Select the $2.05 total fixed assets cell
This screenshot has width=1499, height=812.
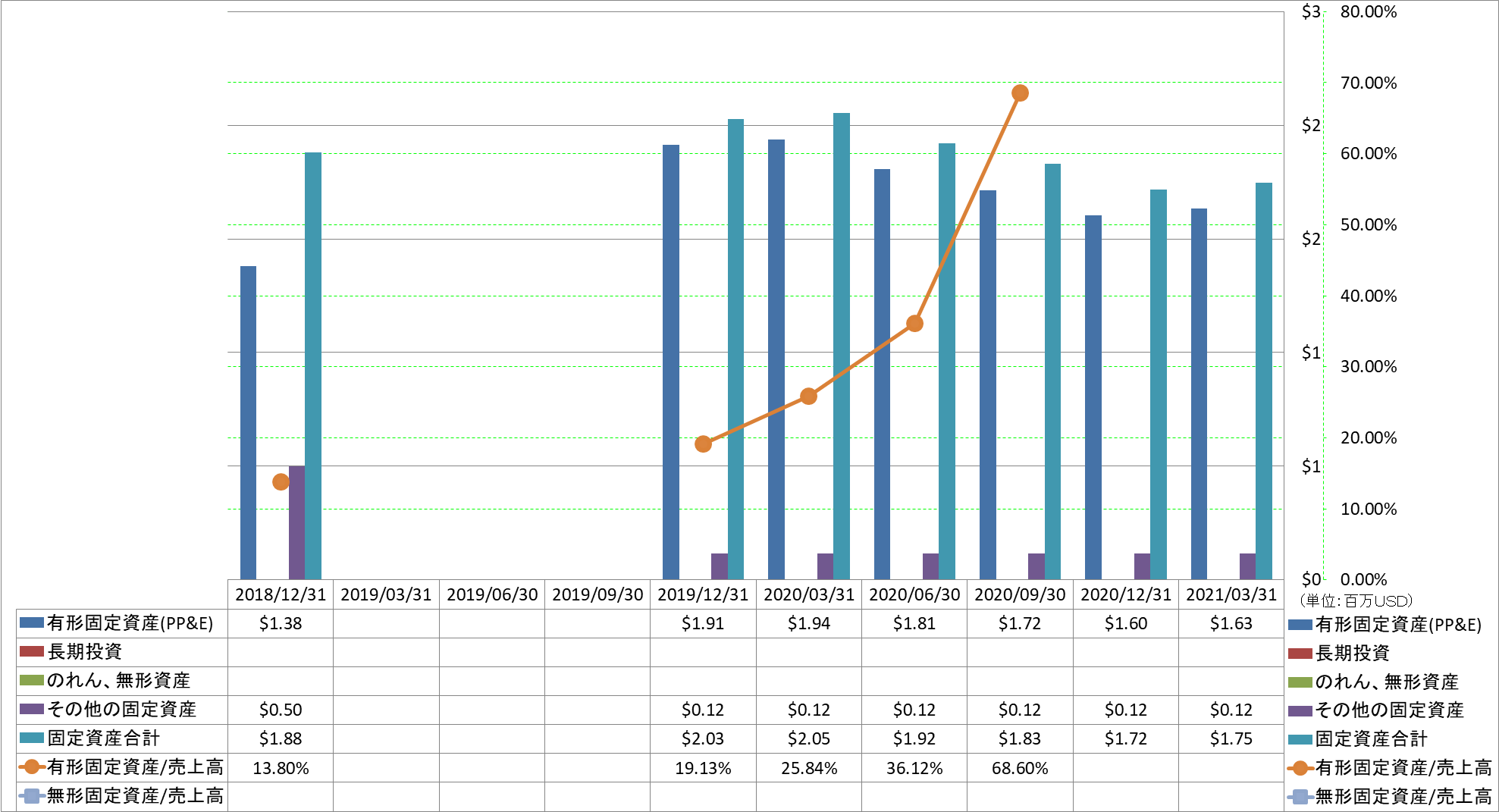[x=809, y=738]
